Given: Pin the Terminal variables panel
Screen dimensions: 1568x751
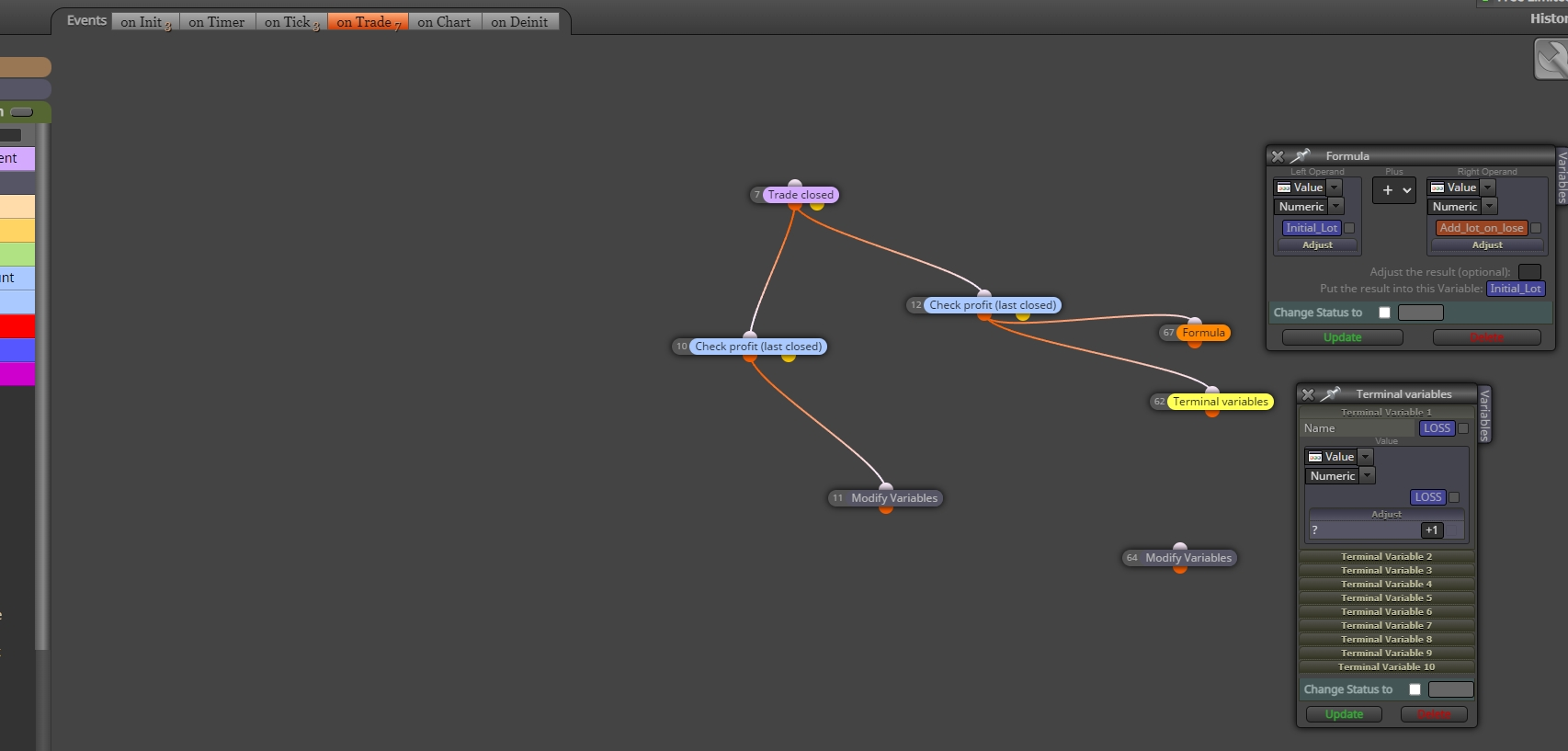Looking at the screenshot, I should 1330,394.
